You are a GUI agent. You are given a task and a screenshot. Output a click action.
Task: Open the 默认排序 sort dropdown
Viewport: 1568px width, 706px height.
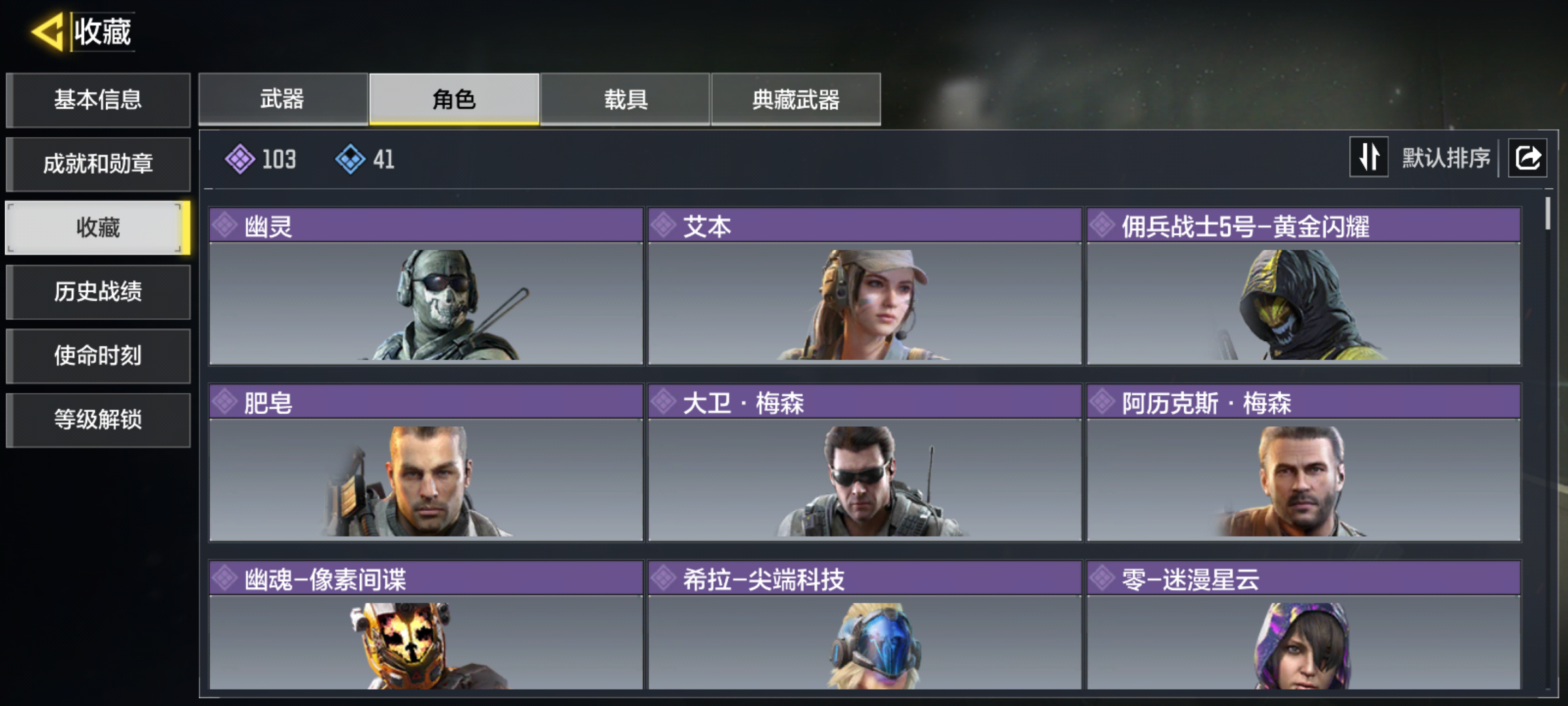pyautogui.click(x=1446, y=158)
